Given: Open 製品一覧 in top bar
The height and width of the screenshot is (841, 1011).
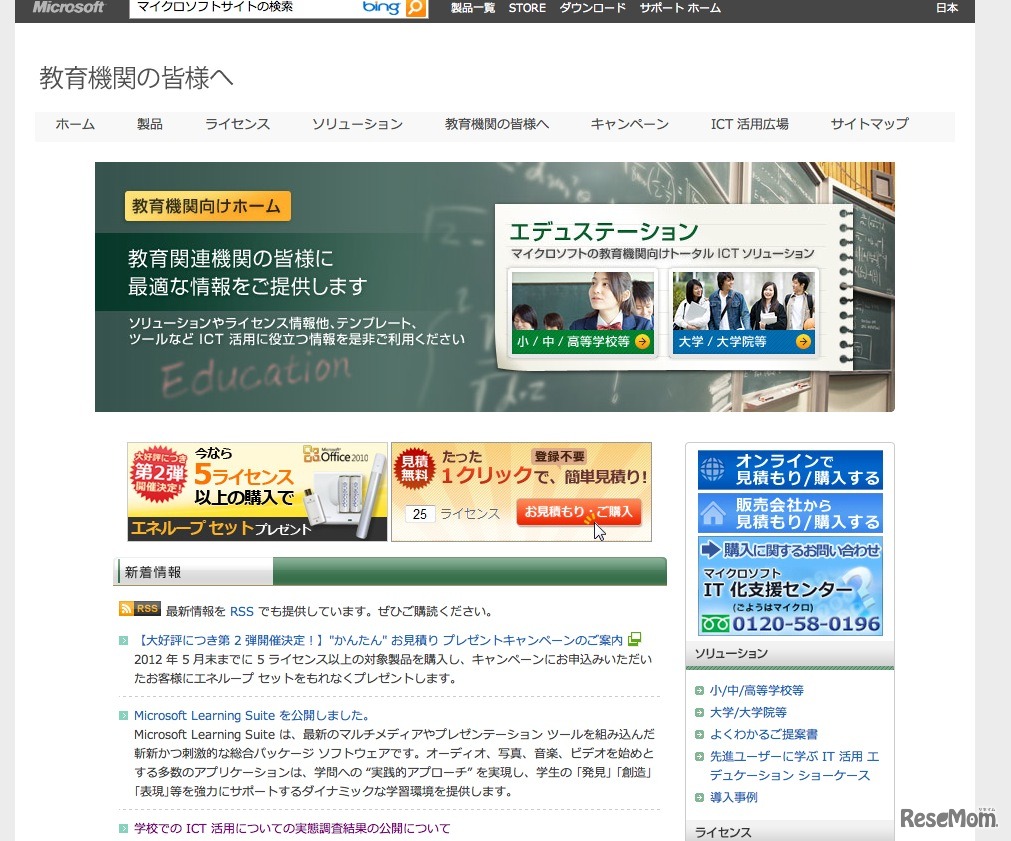Looking at the screenshot, I should tap(473, 8).
